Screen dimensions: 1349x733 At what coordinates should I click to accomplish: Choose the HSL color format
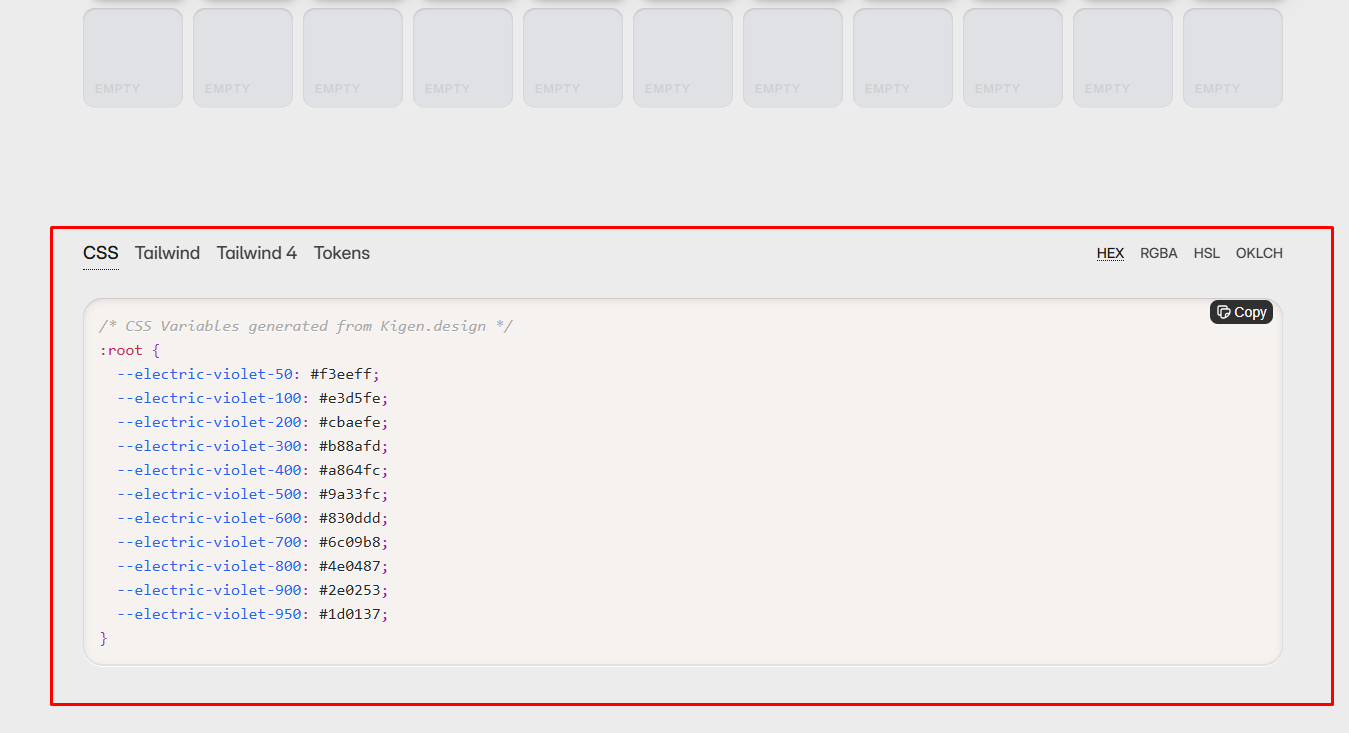[x=1207, y=253]
